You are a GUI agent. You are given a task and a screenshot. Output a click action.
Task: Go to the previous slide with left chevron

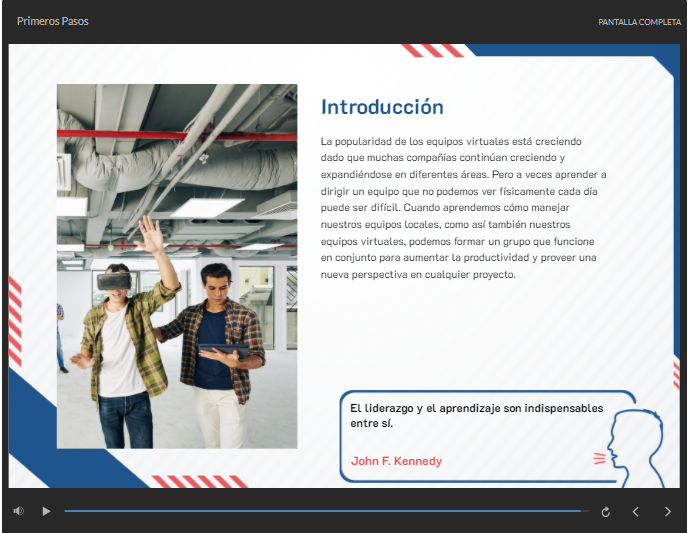[635, 512]
